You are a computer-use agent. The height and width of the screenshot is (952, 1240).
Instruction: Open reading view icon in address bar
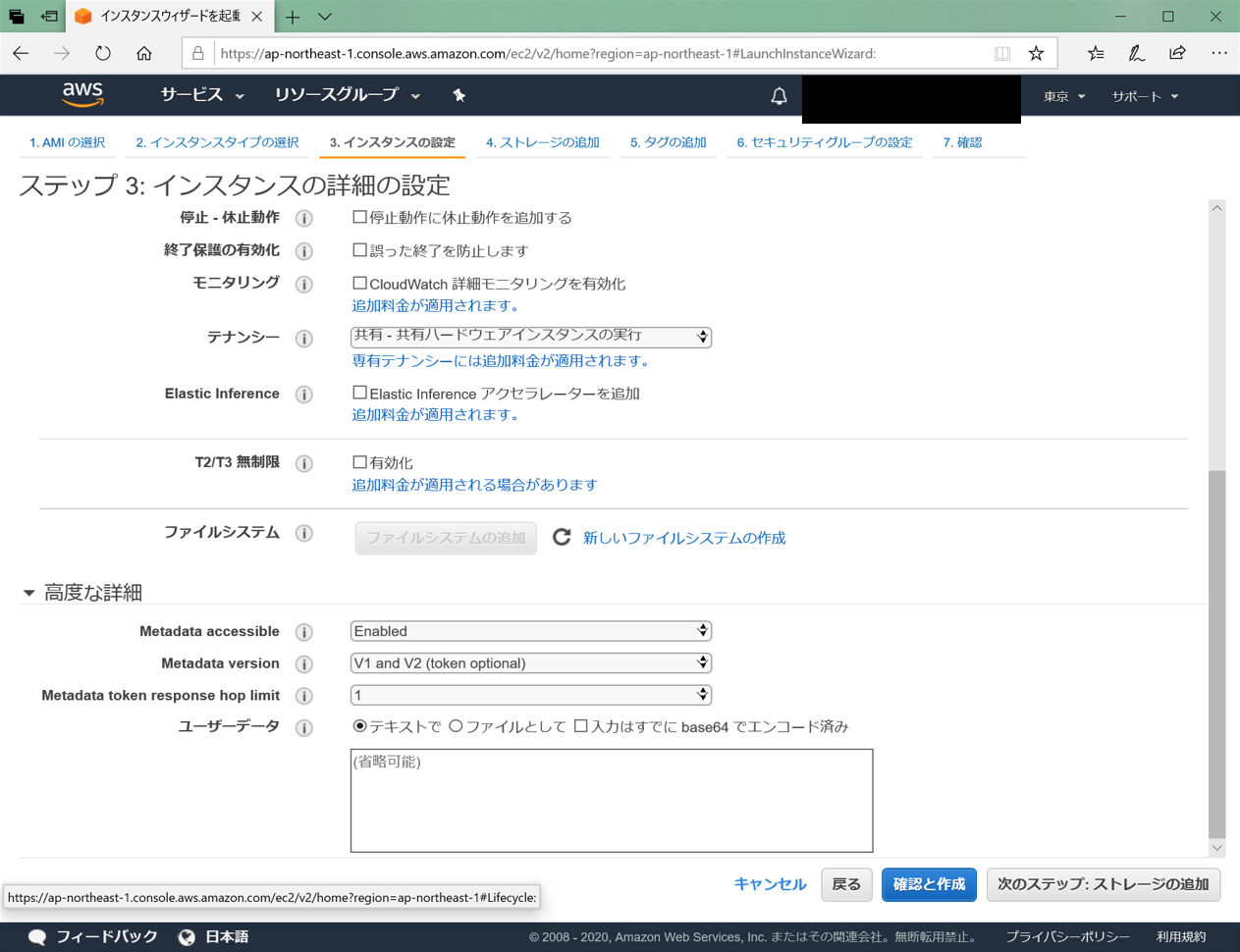click(x=1002, y=53)
